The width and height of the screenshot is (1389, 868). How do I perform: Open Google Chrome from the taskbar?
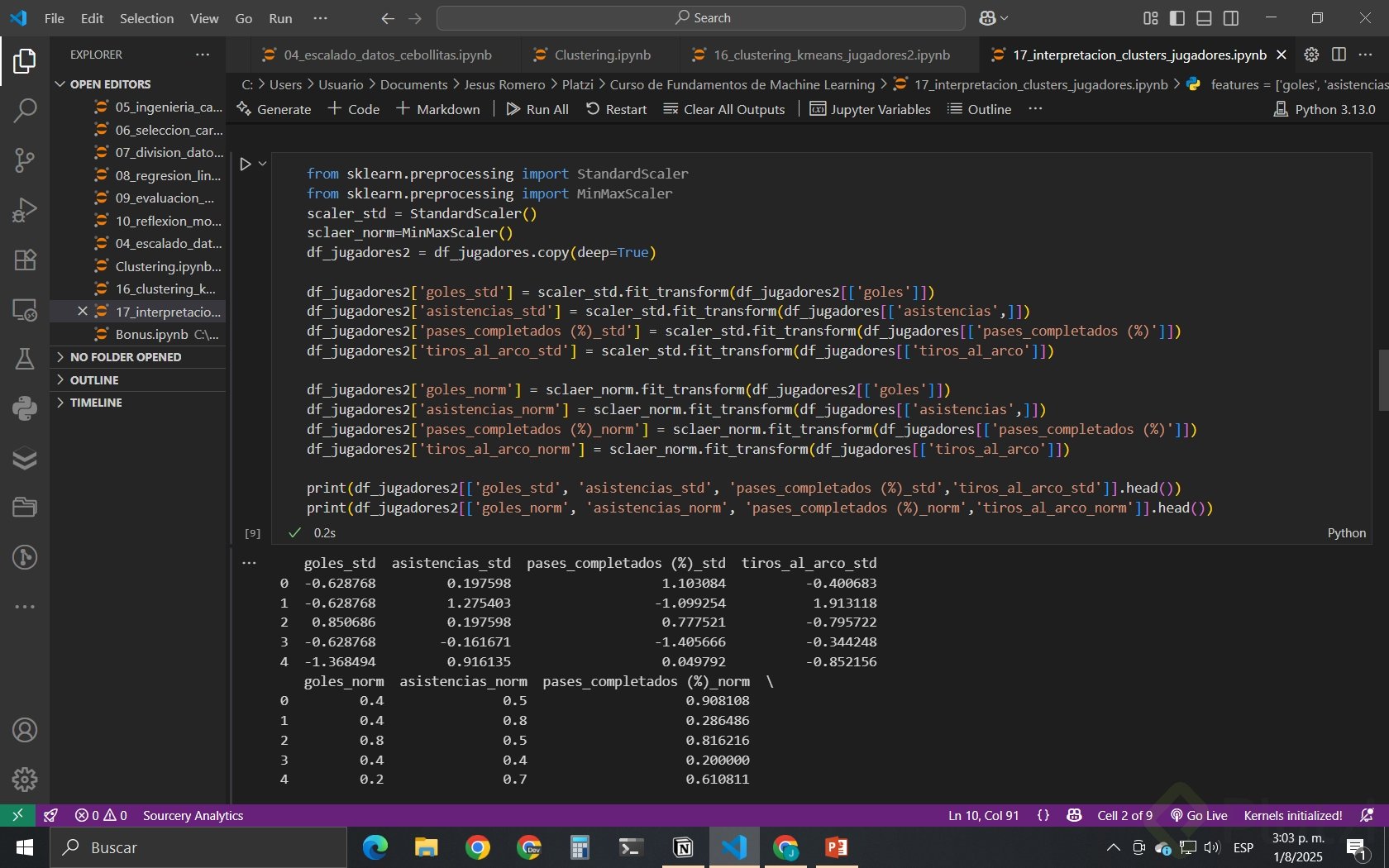(477, 847)
